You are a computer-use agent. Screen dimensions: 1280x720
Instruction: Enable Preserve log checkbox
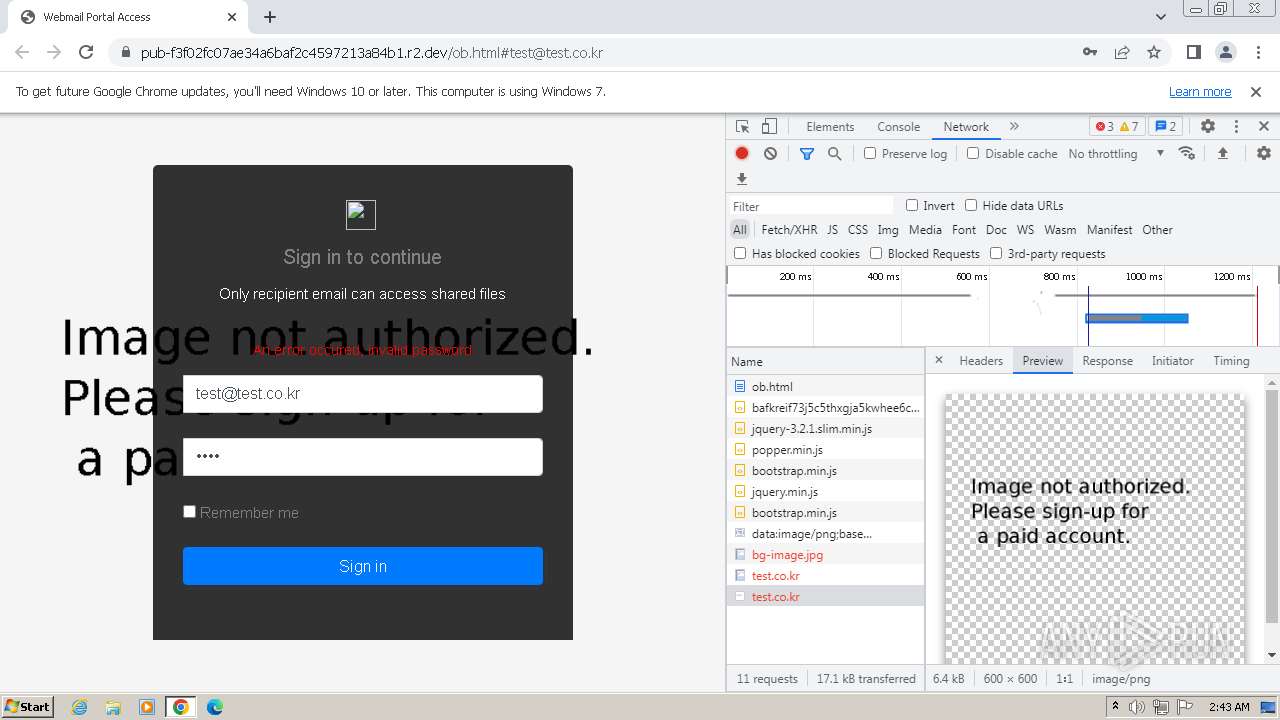click(x=870, y=153)
